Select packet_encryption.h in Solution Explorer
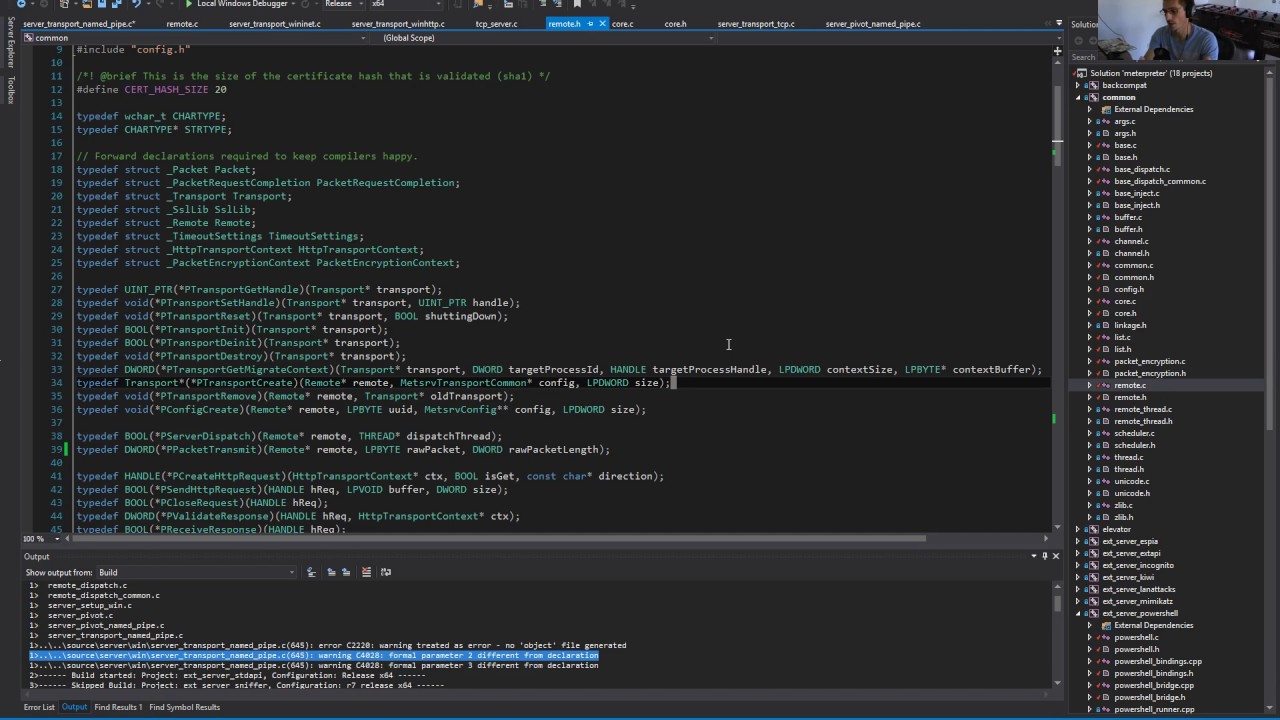The image size is (1280, 720). tap(1150, 373)
